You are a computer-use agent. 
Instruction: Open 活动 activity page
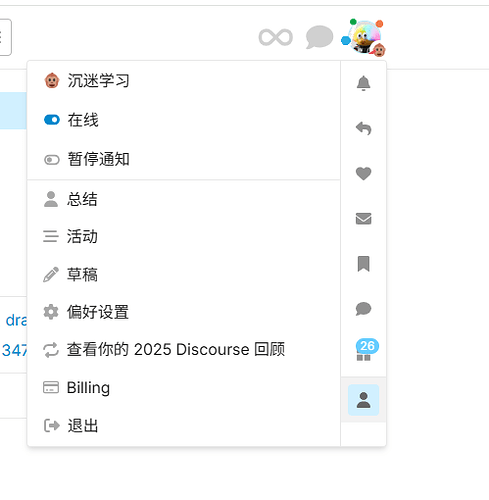[184, 237]
